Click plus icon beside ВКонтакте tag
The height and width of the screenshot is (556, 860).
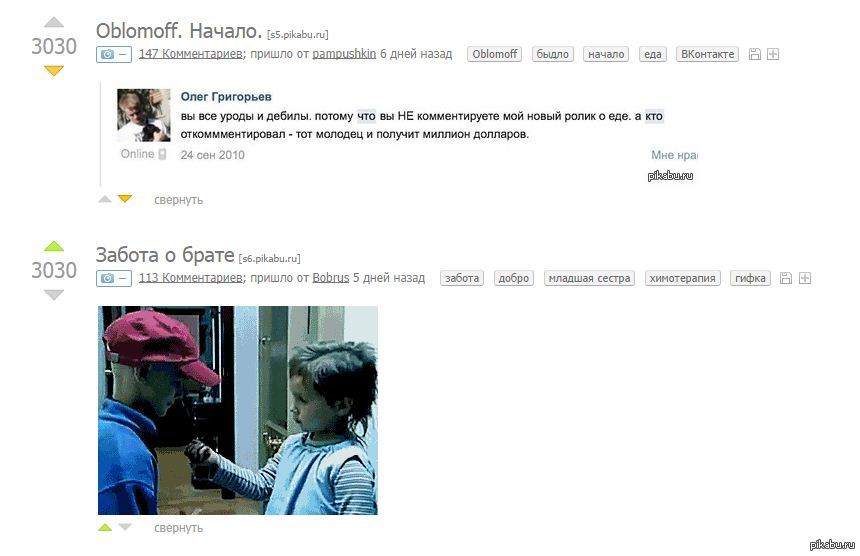773,54
